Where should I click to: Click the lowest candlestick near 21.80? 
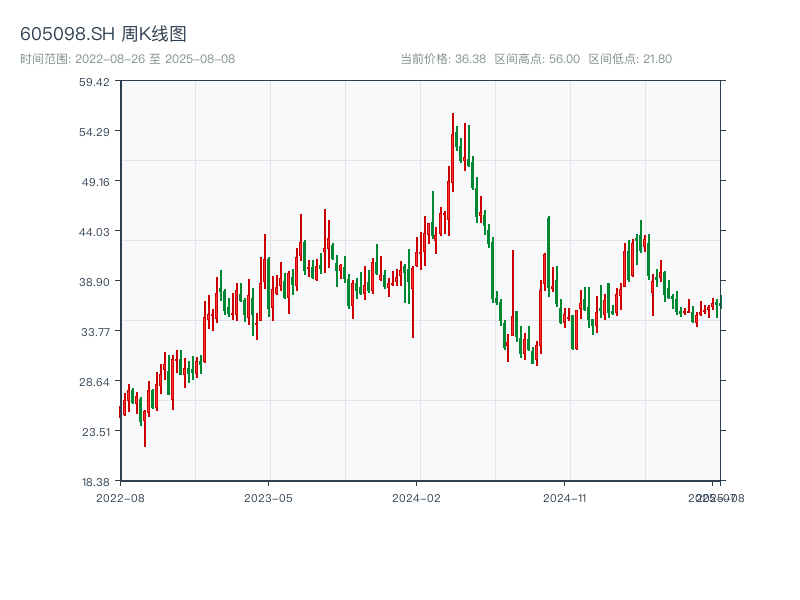(145, 429)
